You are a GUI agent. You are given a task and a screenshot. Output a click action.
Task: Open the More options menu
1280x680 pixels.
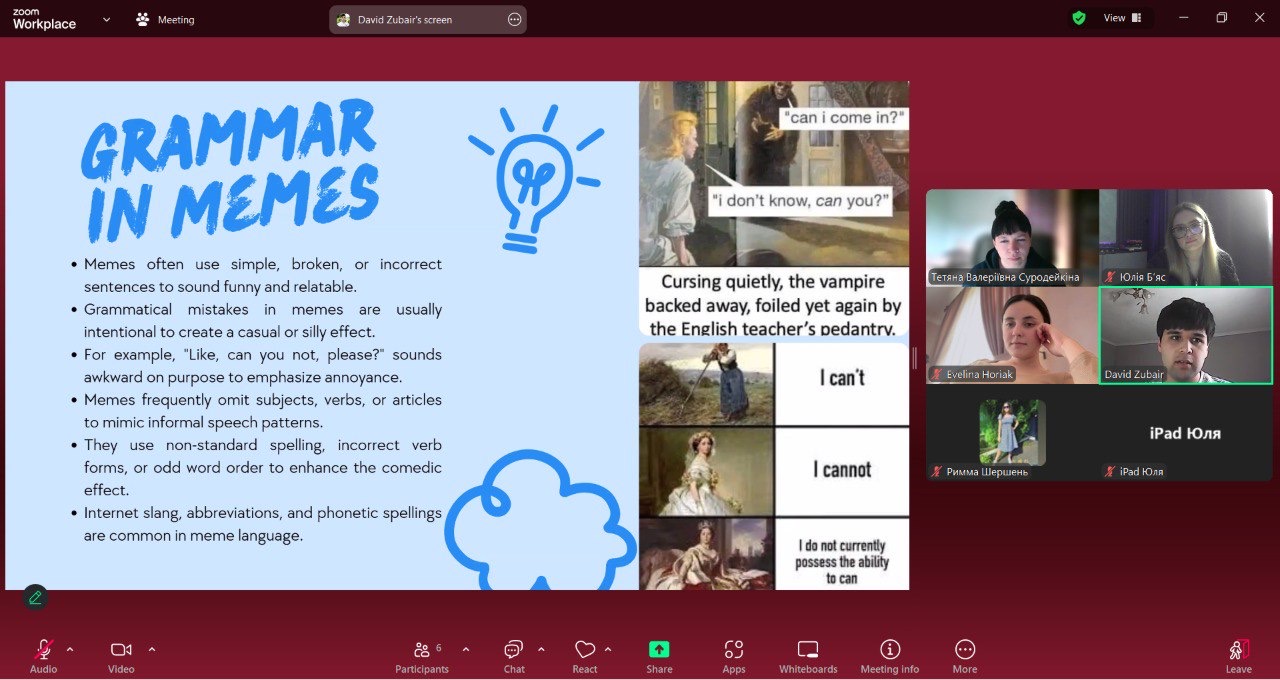tap(965, 657)
